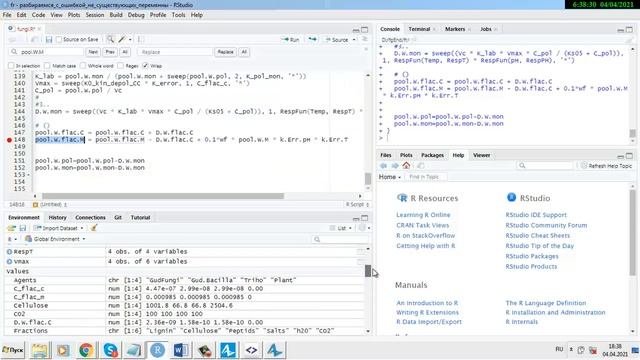Image resolution: width=640 pixels, height=360 pixels.
Task: Open Home dropdown in Help pane
Action: pyautogui.click(x=390, y=177)
